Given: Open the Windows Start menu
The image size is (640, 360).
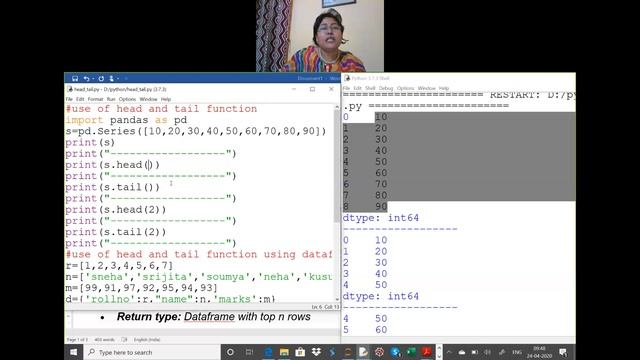Looking at the screenshot, I should 73,352.
